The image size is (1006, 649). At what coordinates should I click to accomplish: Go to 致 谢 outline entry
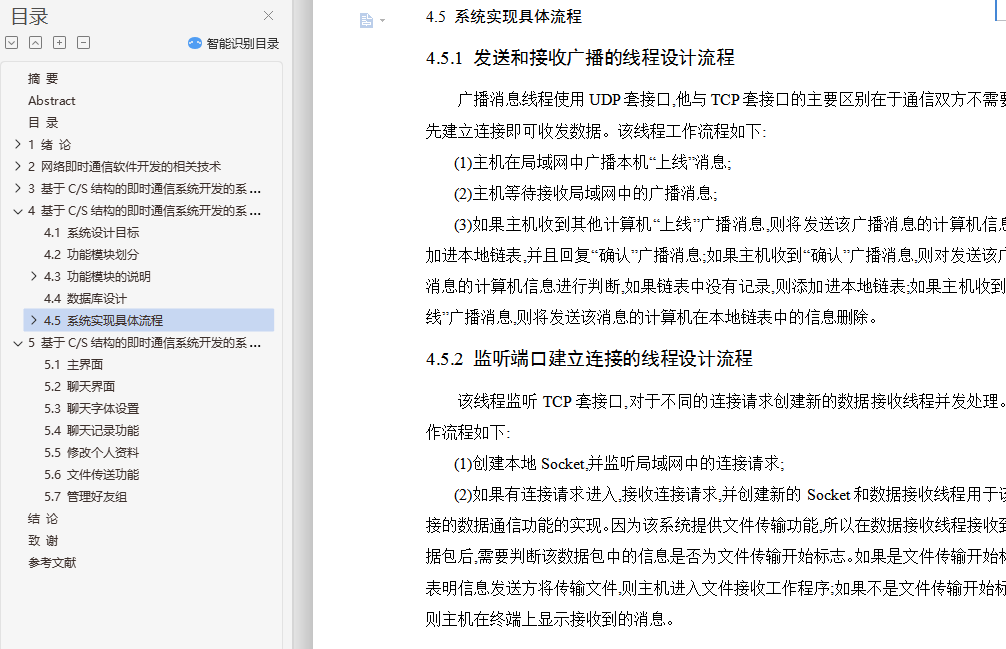coord(43,541)
